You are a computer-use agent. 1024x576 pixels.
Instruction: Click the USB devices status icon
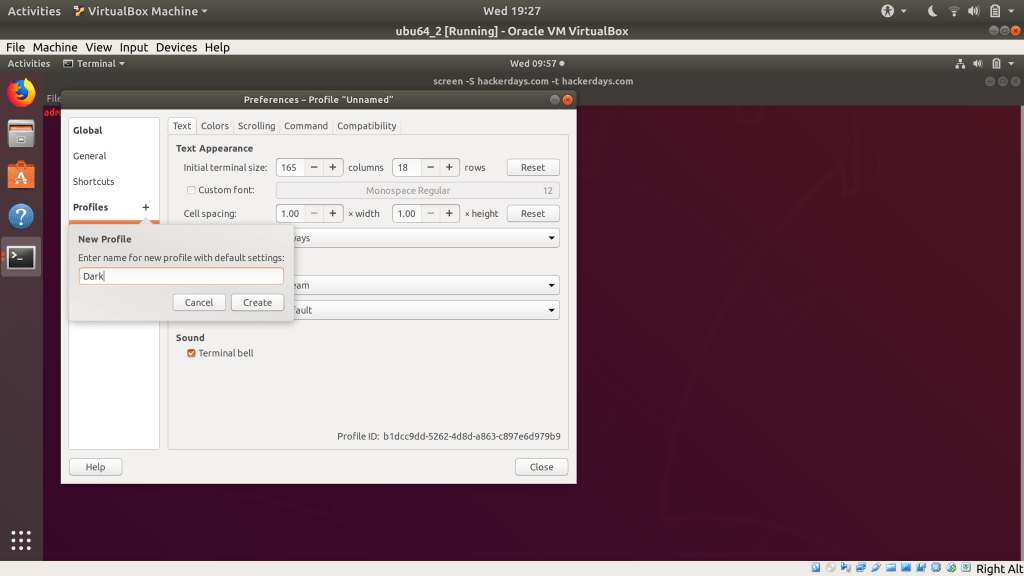tap(877, 566)
